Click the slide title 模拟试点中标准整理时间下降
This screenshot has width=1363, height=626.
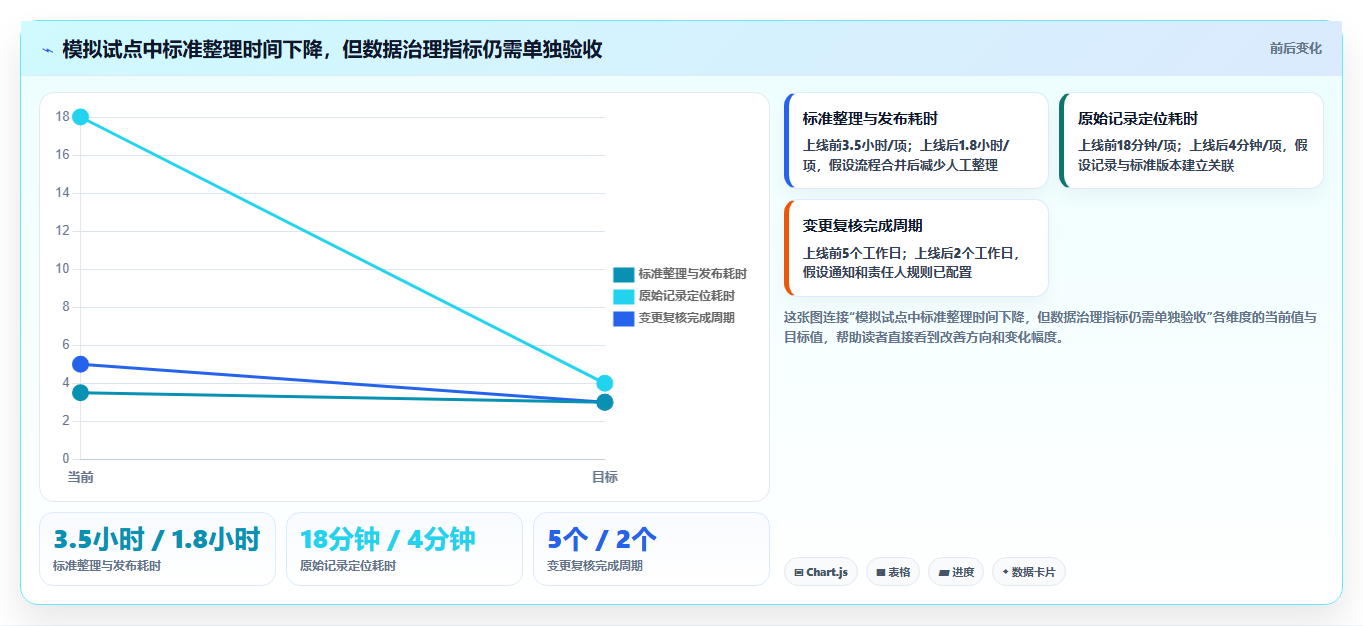(332, 49)
